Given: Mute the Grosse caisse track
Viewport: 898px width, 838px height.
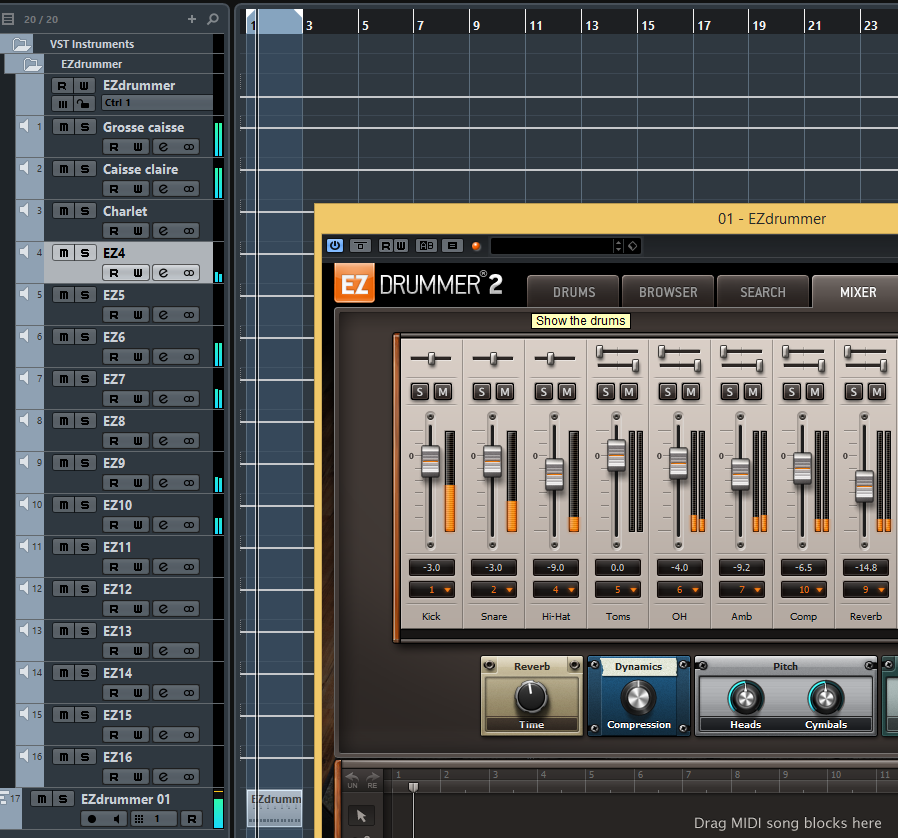Looking at the screenshot, I should [64, 127].
